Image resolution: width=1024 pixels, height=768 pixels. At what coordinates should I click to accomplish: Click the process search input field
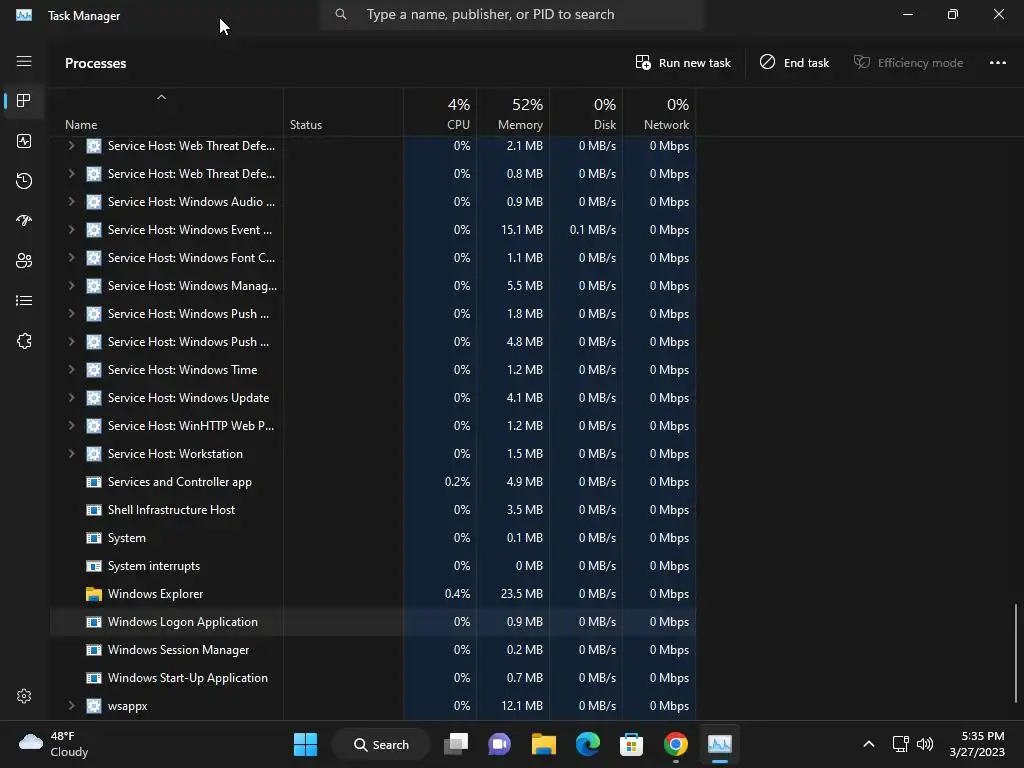(511, 14)
